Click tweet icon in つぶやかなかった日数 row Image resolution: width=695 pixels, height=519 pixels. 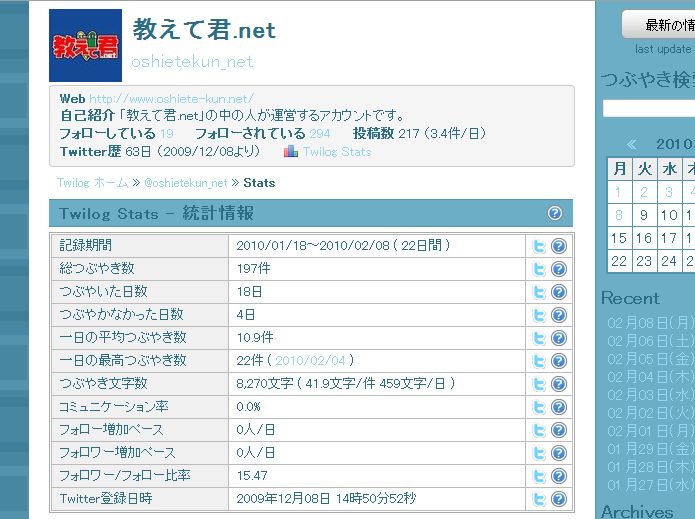pos(539,315)
